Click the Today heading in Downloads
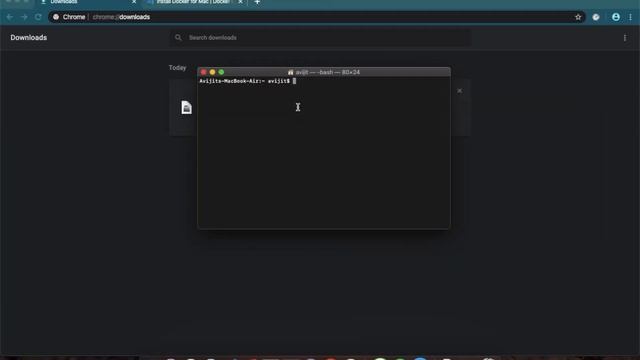This screenshot has width=640, height=360. pyautogui.click(x=178, y=68)
